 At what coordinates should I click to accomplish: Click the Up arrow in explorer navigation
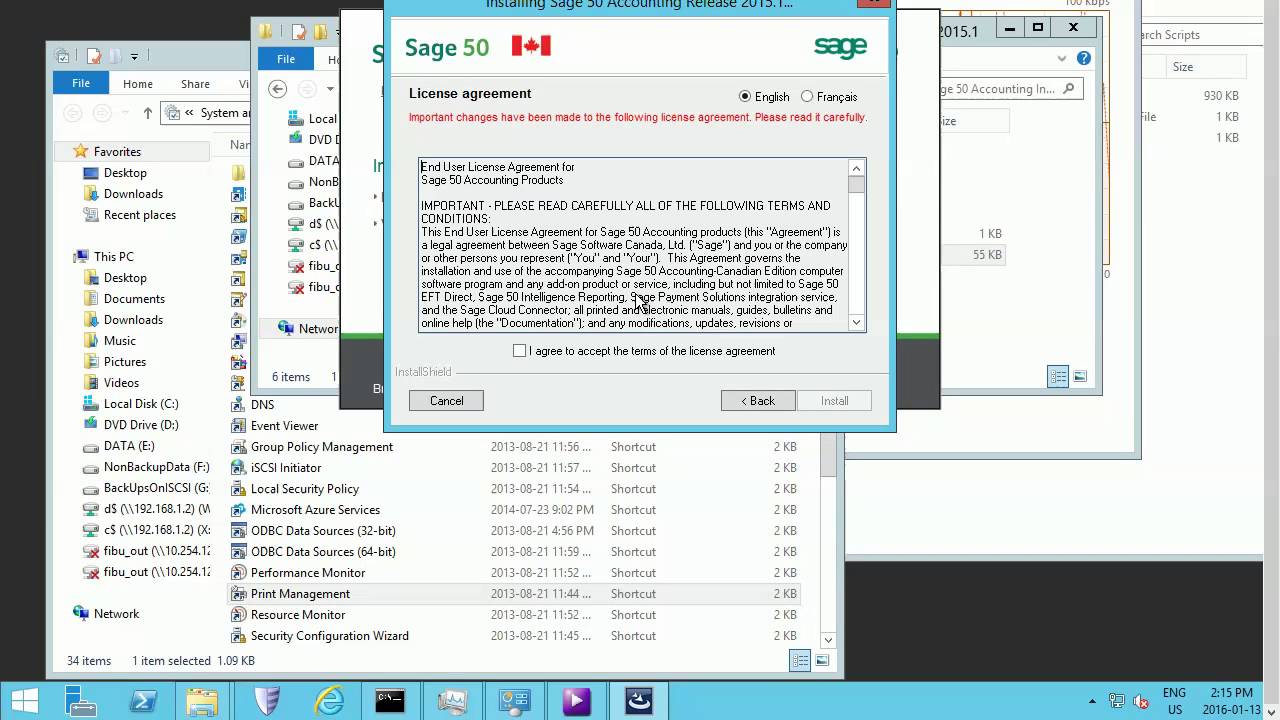pyautogui.click(x=148, y=113)
